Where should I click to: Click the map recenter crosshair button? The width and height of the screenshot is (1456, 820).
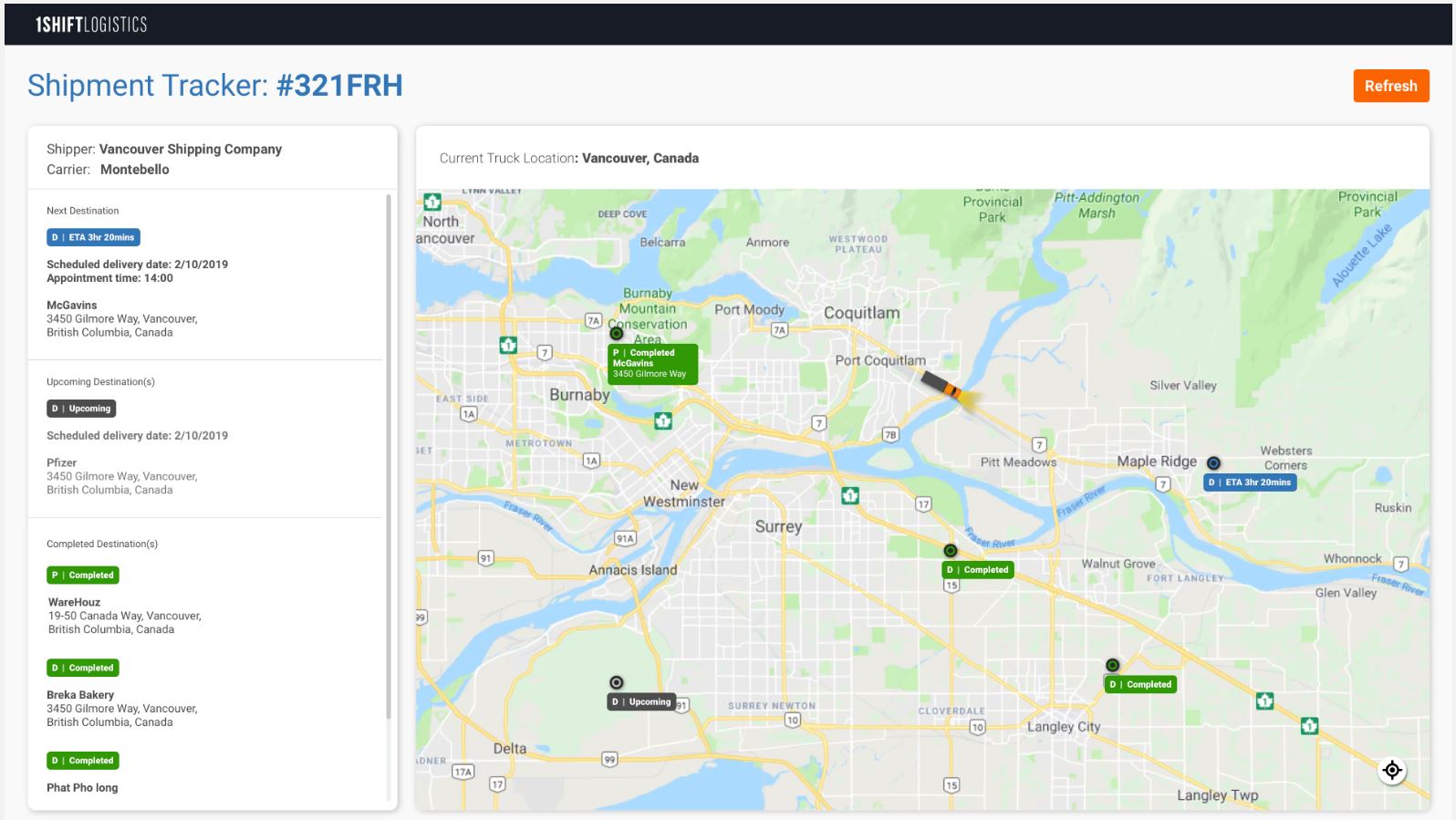tap(1391, 770)
